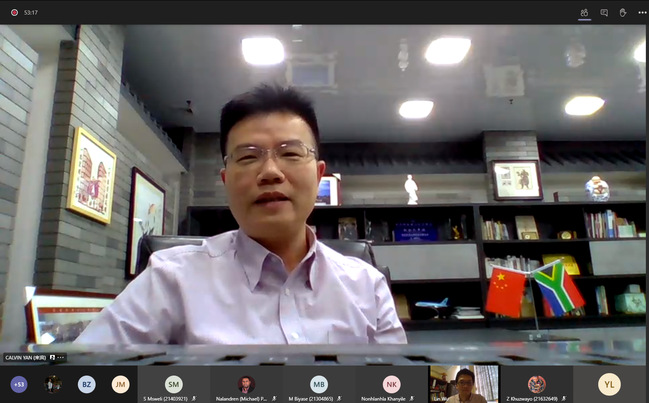Viewport: 649px width, 403px height.
Task: Click the raise hand icon
Action: tap(623, 12)
